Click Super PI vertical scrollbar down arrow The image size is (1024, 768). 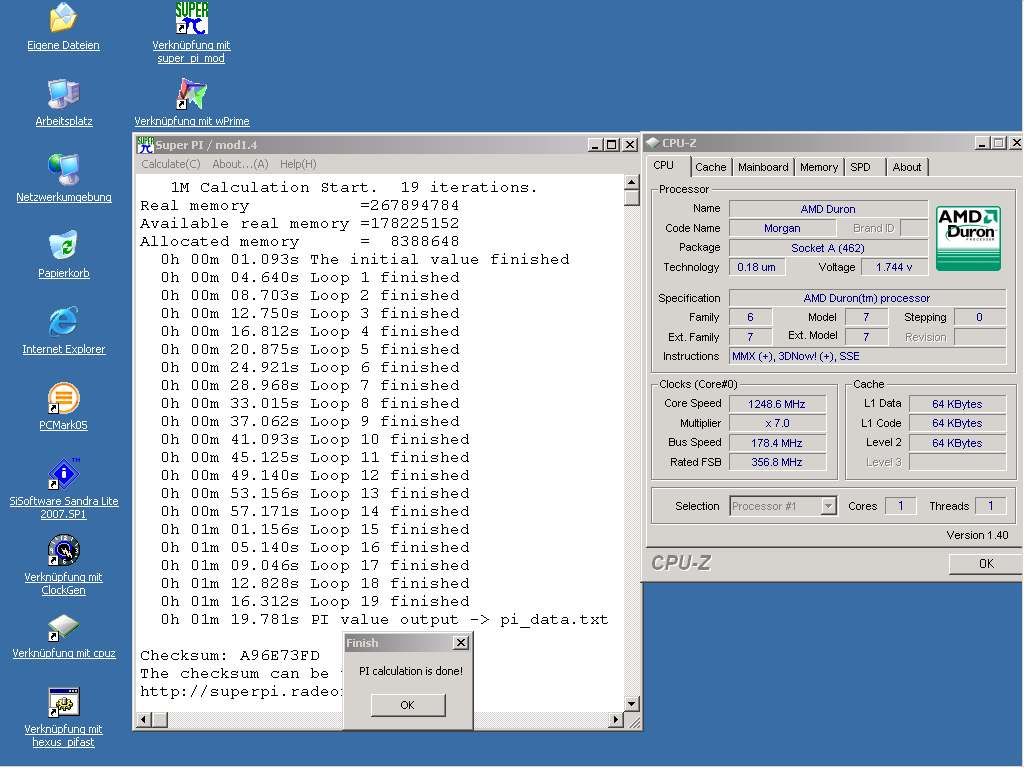632,704
